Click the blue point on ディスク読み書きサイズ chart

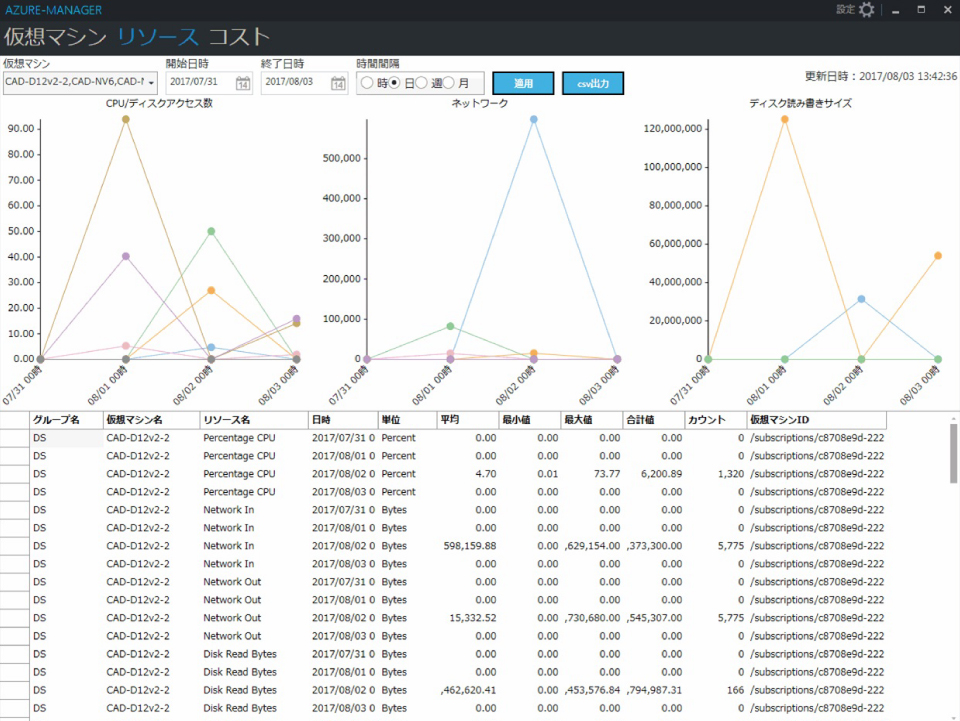(x=861, y=299)
